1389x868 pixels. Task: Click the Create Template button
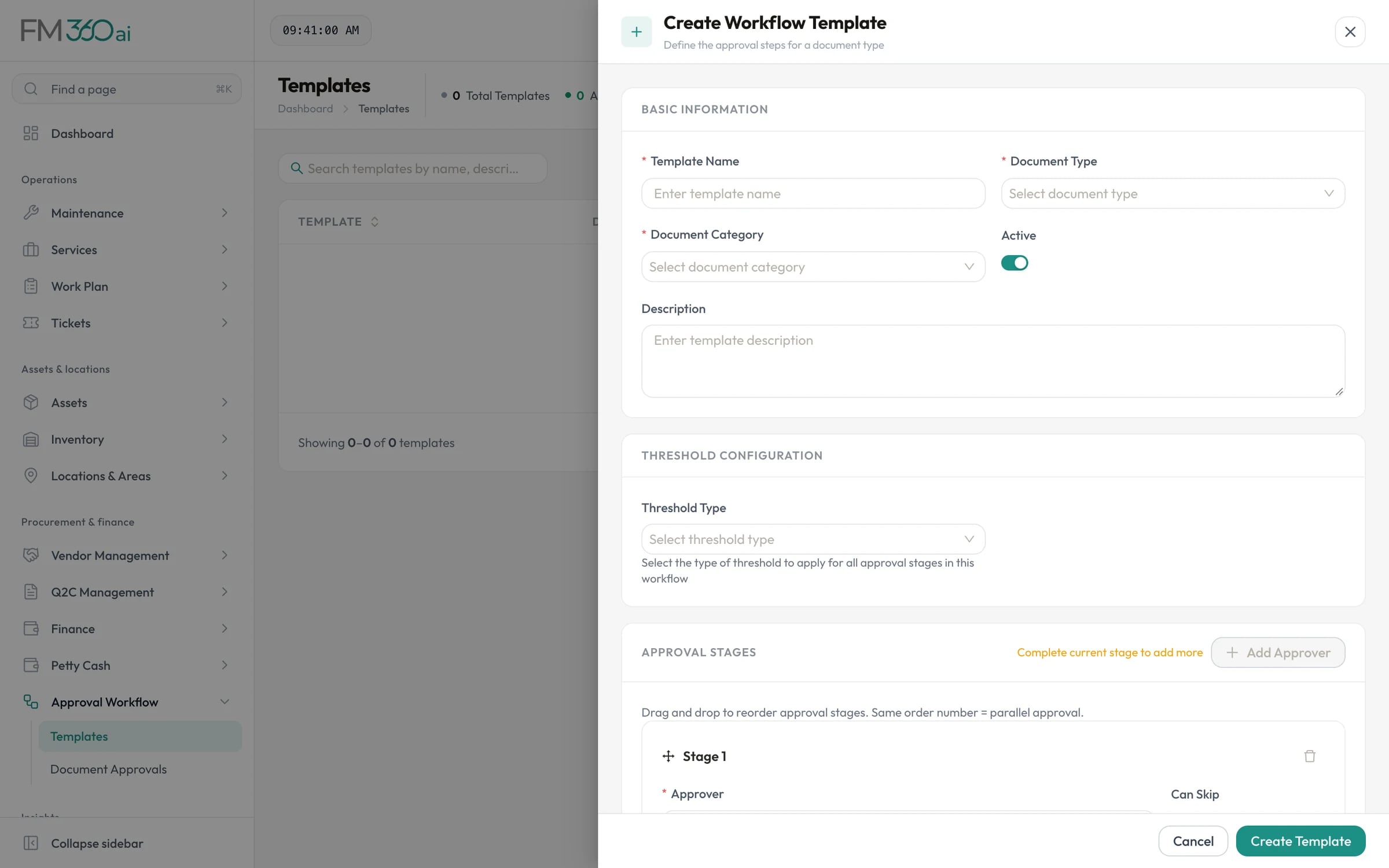(x=1300, y=841)
